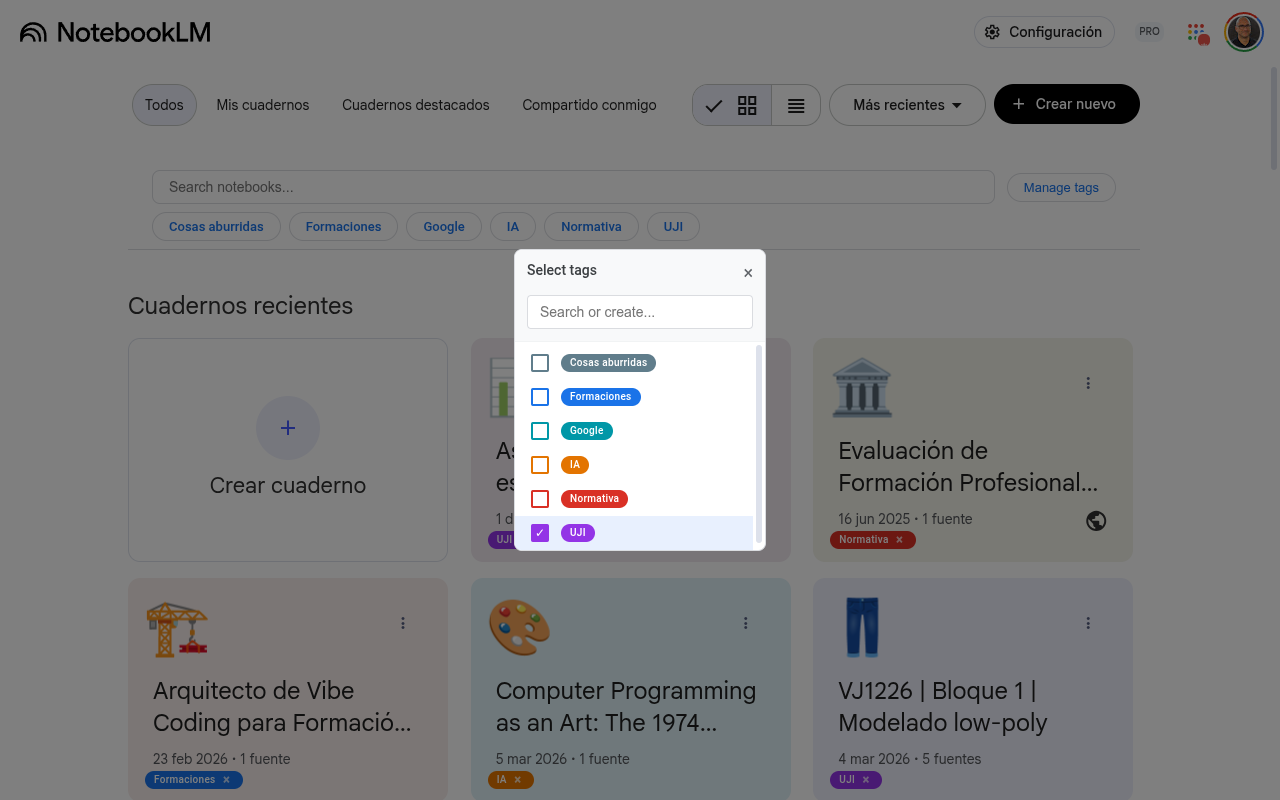Click the paint palette emoji icon
Viewport: 1280px width, 800px height.
point(519,627)
